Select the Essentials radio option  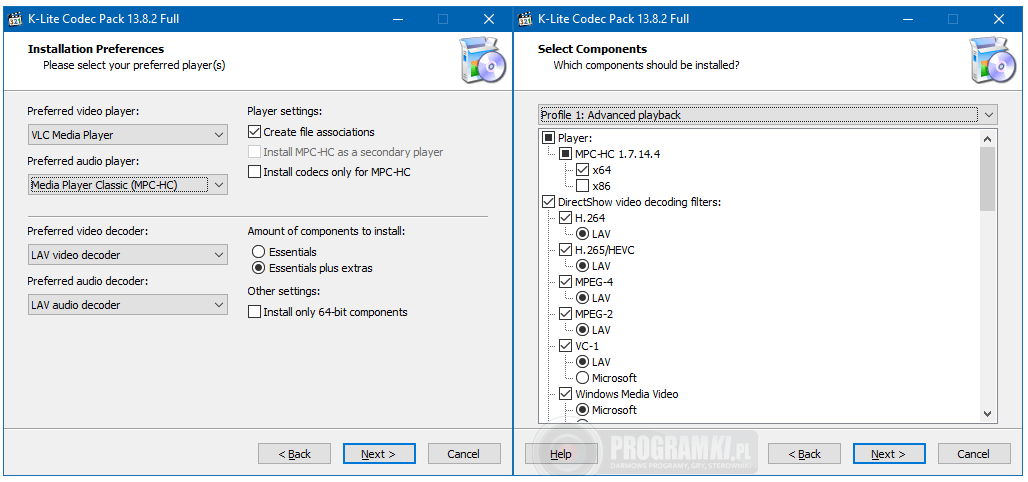(258, 252)
